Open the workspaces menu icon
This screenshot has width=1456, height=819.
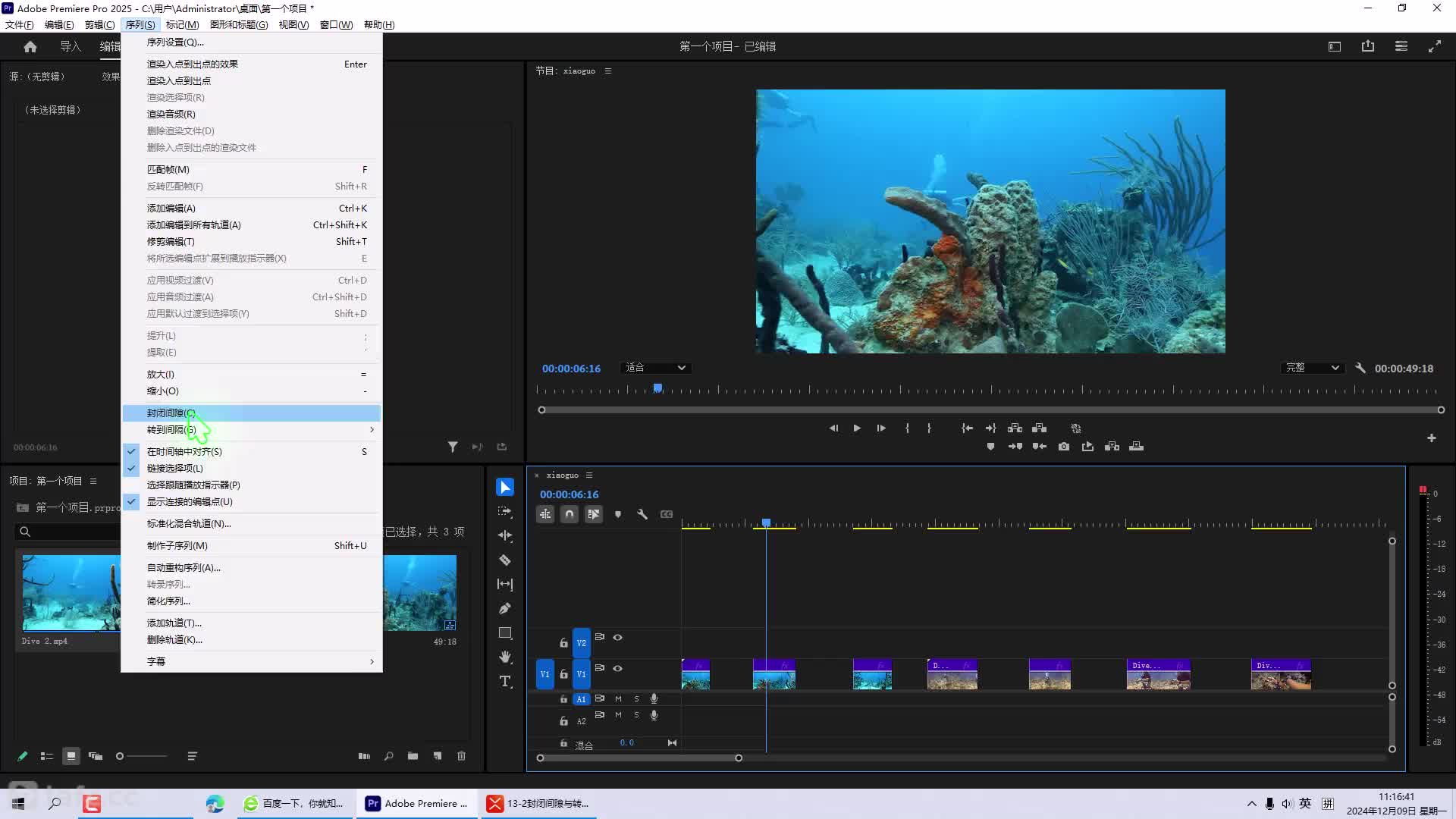click(x=1401, y=46)
